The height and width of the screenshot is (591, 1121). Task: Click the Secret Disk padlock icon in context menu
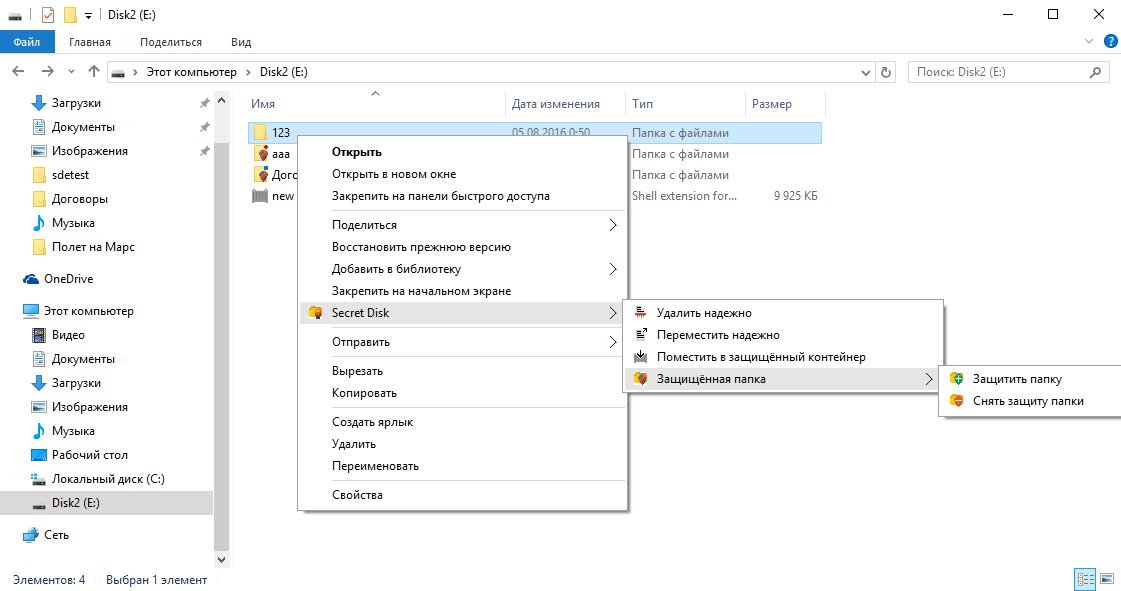[316, 312]
